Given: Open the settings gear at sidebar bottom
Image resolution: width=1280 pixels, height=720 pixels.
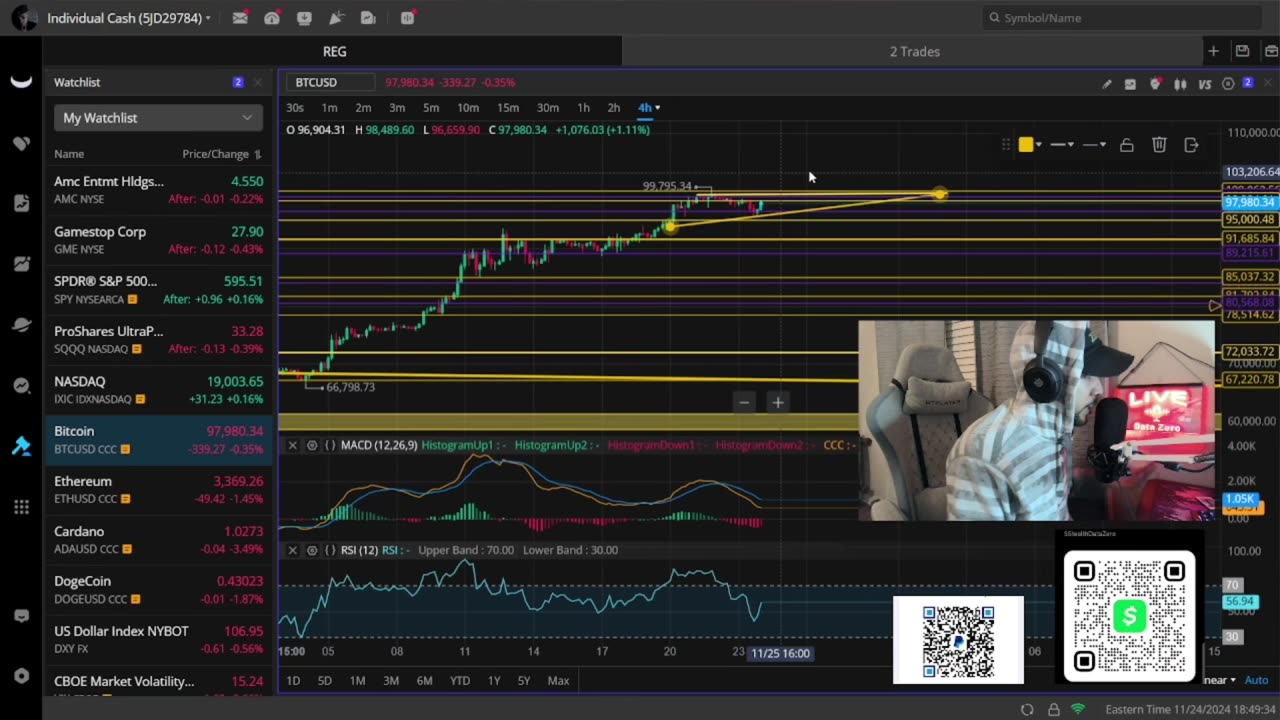Looking at the screenshot, I should (x=21, y=676).
